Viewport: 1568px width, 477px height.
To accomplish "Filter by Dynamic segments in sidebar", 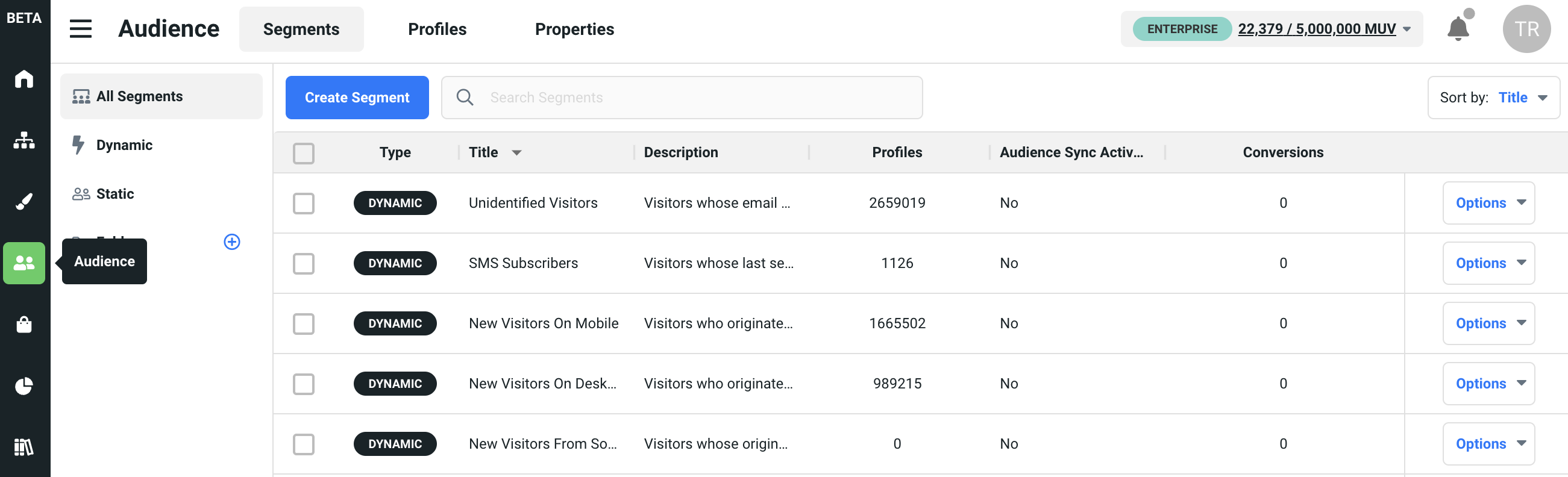I will click(124, 145).
